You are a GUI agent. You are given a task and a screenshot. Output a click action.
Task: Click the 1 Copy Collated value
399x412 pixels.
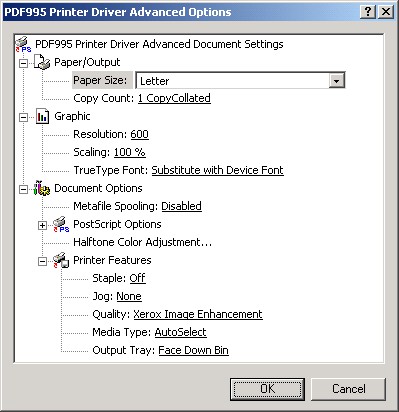click(174, 98)
